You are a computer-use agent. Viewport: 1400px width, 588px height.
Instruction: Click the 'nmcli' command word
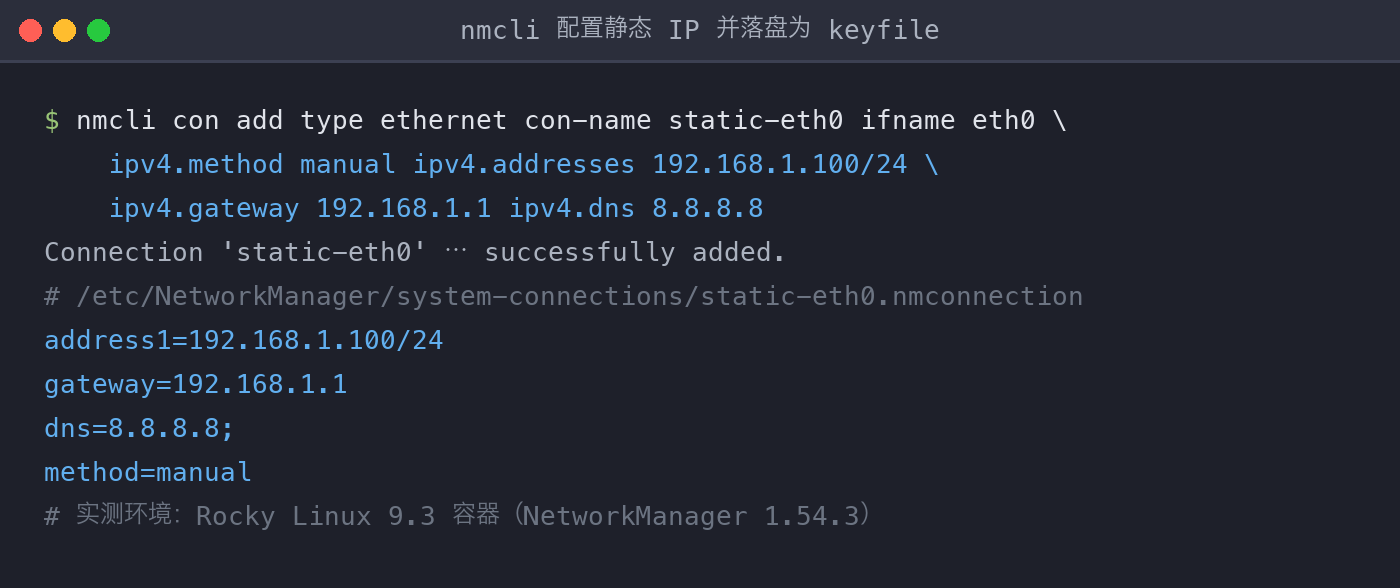[x=116, y=121]
